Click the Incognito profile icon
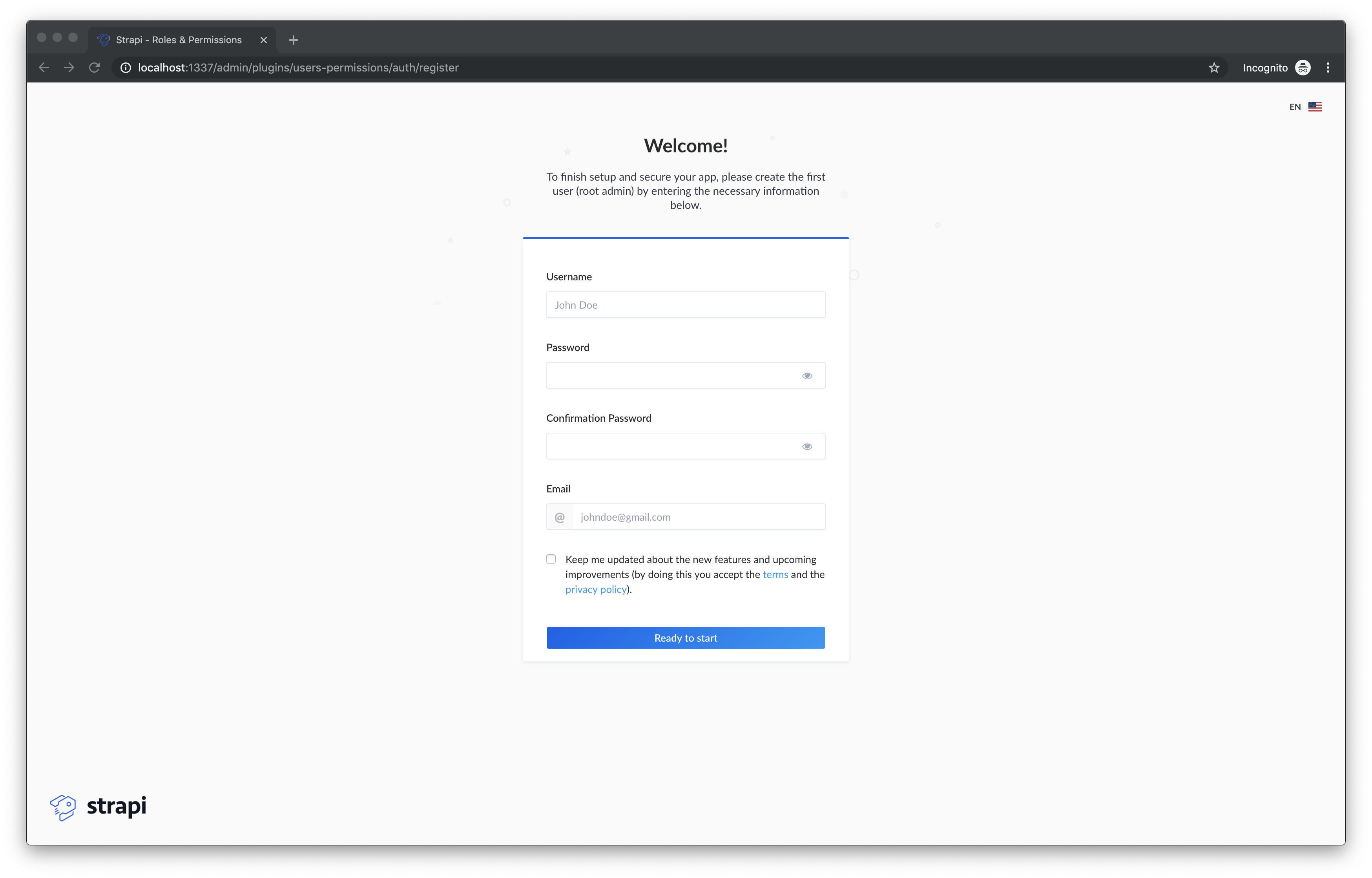The height and width of the screenshot is (878, 1372). [1303, 68]
